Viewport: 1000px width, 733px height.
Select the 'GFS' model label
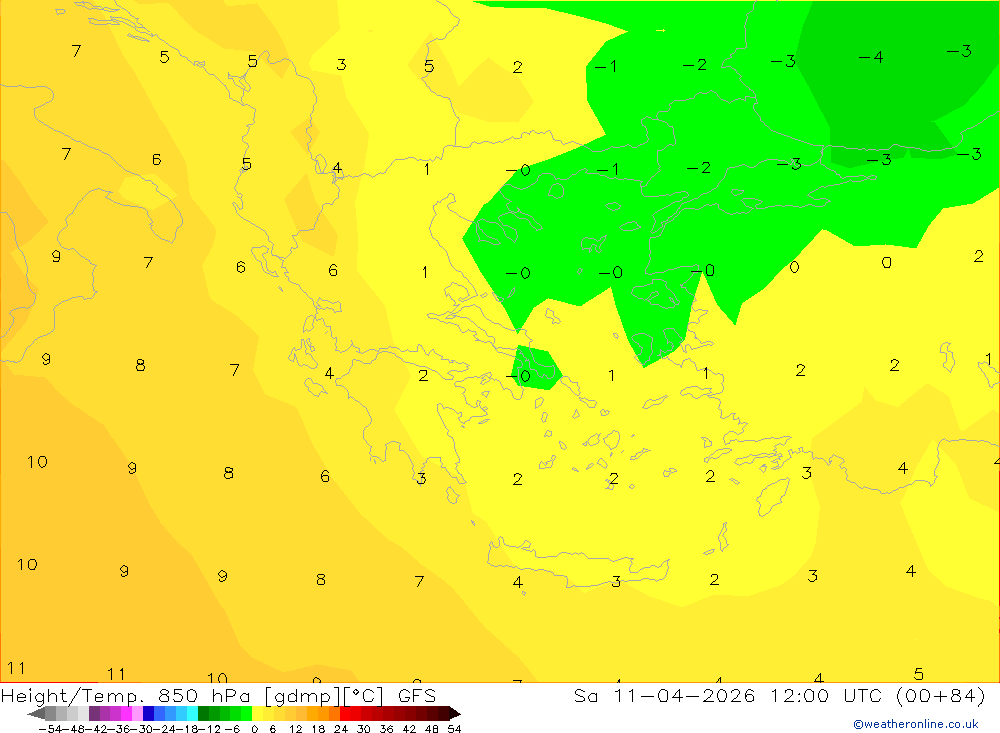click(417, 696)
